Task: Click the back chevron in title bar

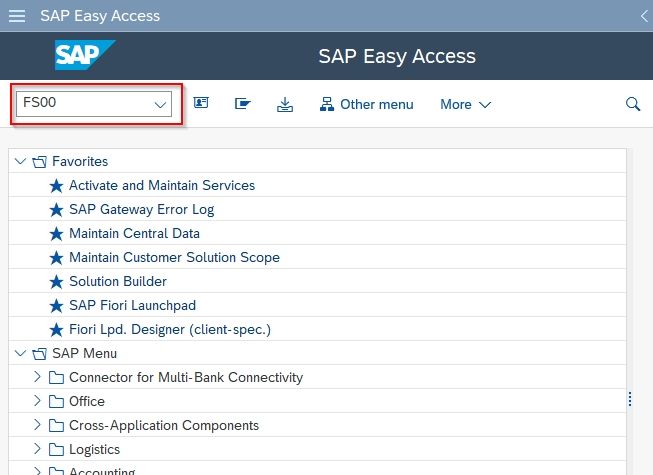Action: tap(644, 16)
